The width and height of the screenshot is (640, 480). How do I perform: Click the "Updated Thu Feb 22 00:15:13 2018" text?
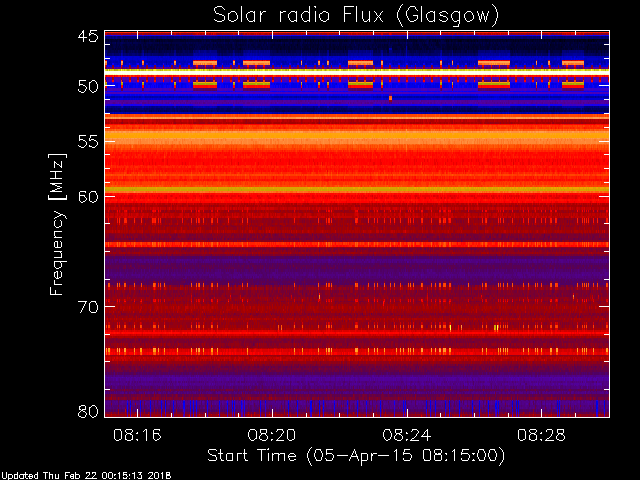[x=86, y=476]
